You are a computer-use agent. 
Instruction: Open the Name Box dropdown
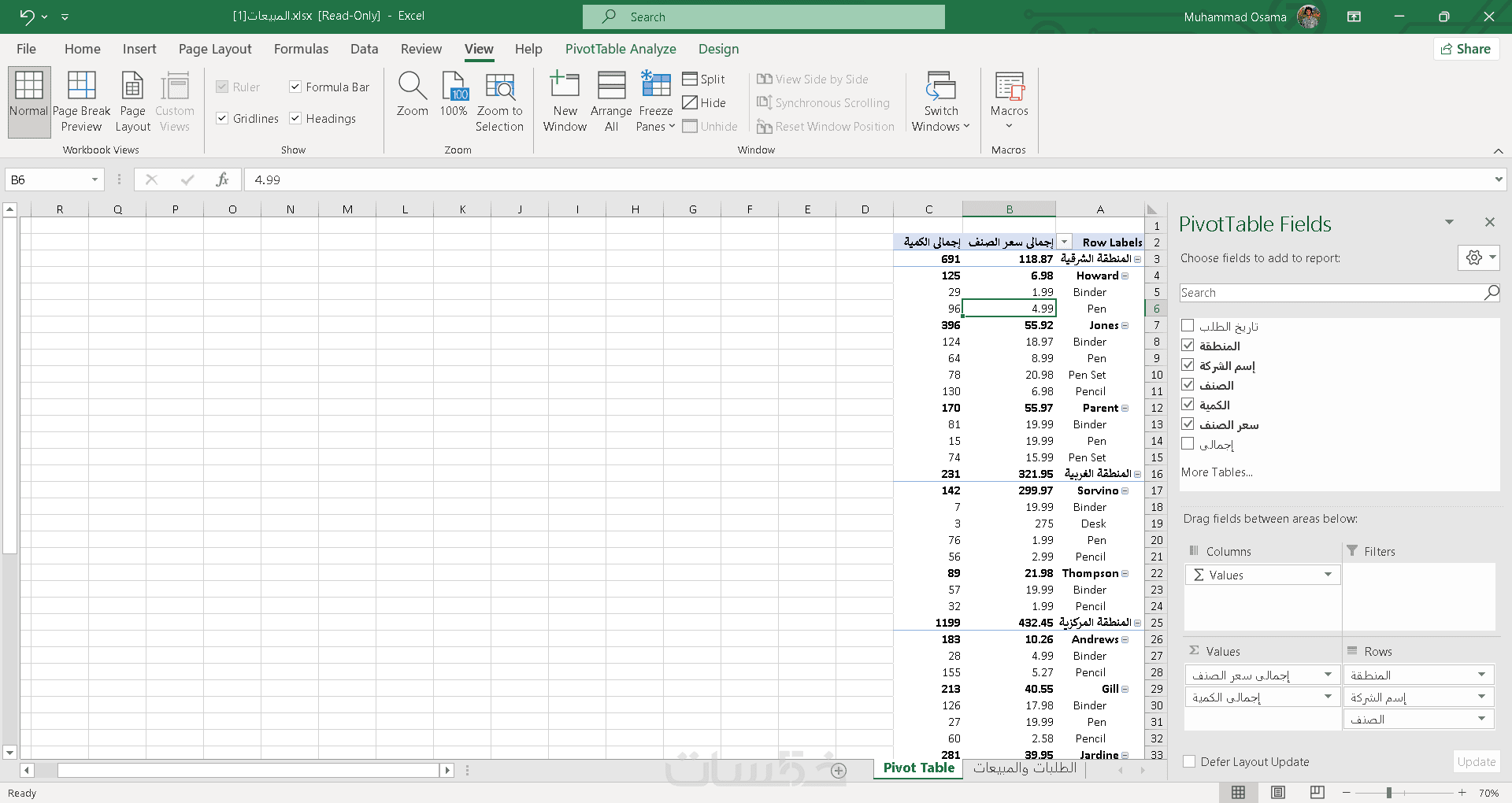point(94,179)
